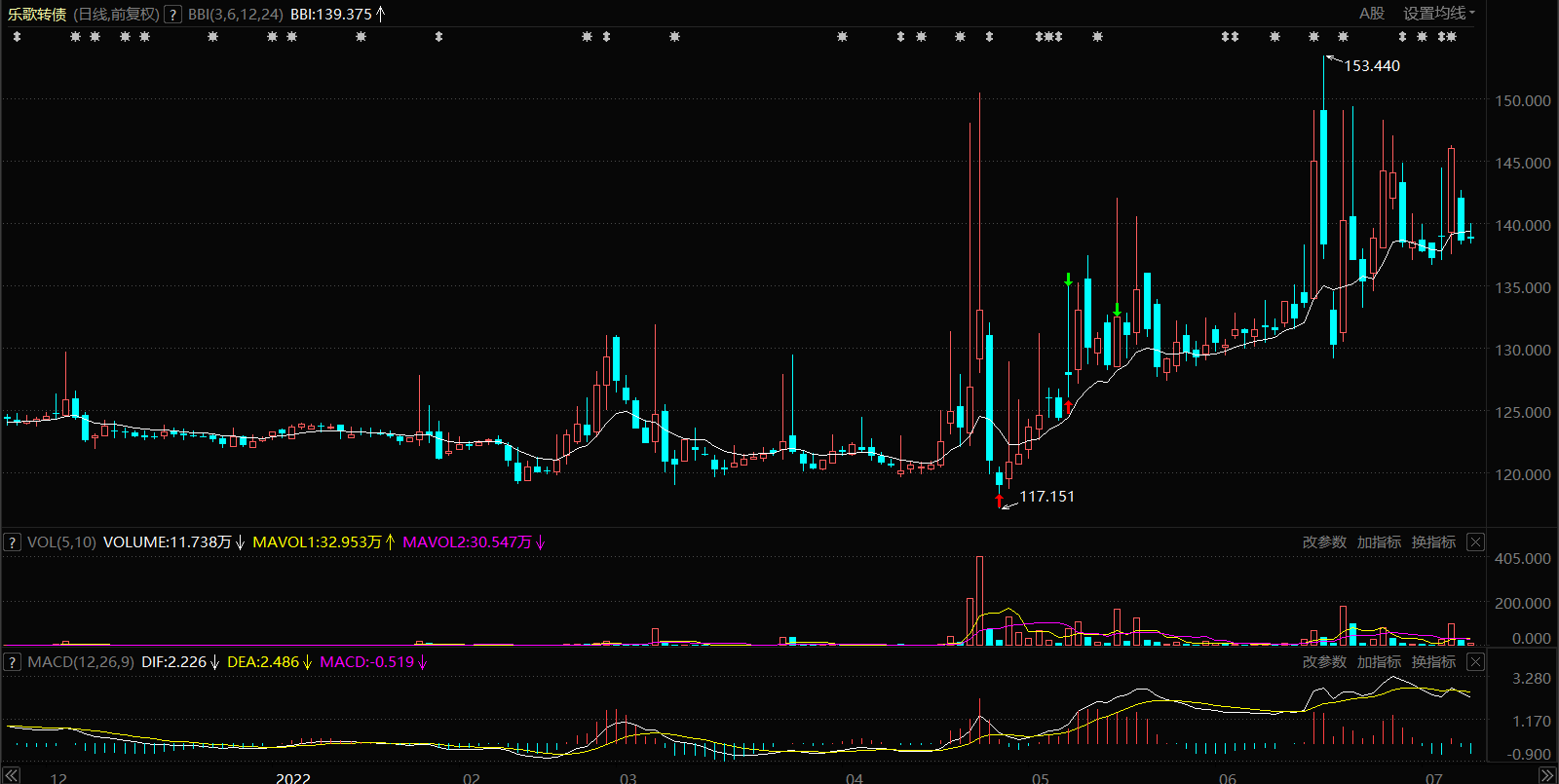Open the MACD indicator help question mark

(12, 662)
